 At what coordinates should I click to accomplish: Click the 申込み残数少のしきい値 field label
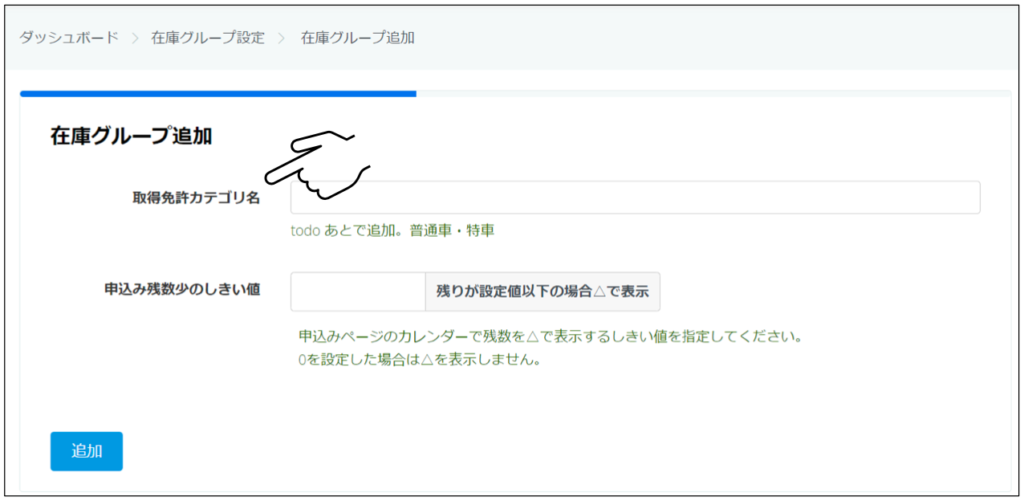[x=183, y=289]
